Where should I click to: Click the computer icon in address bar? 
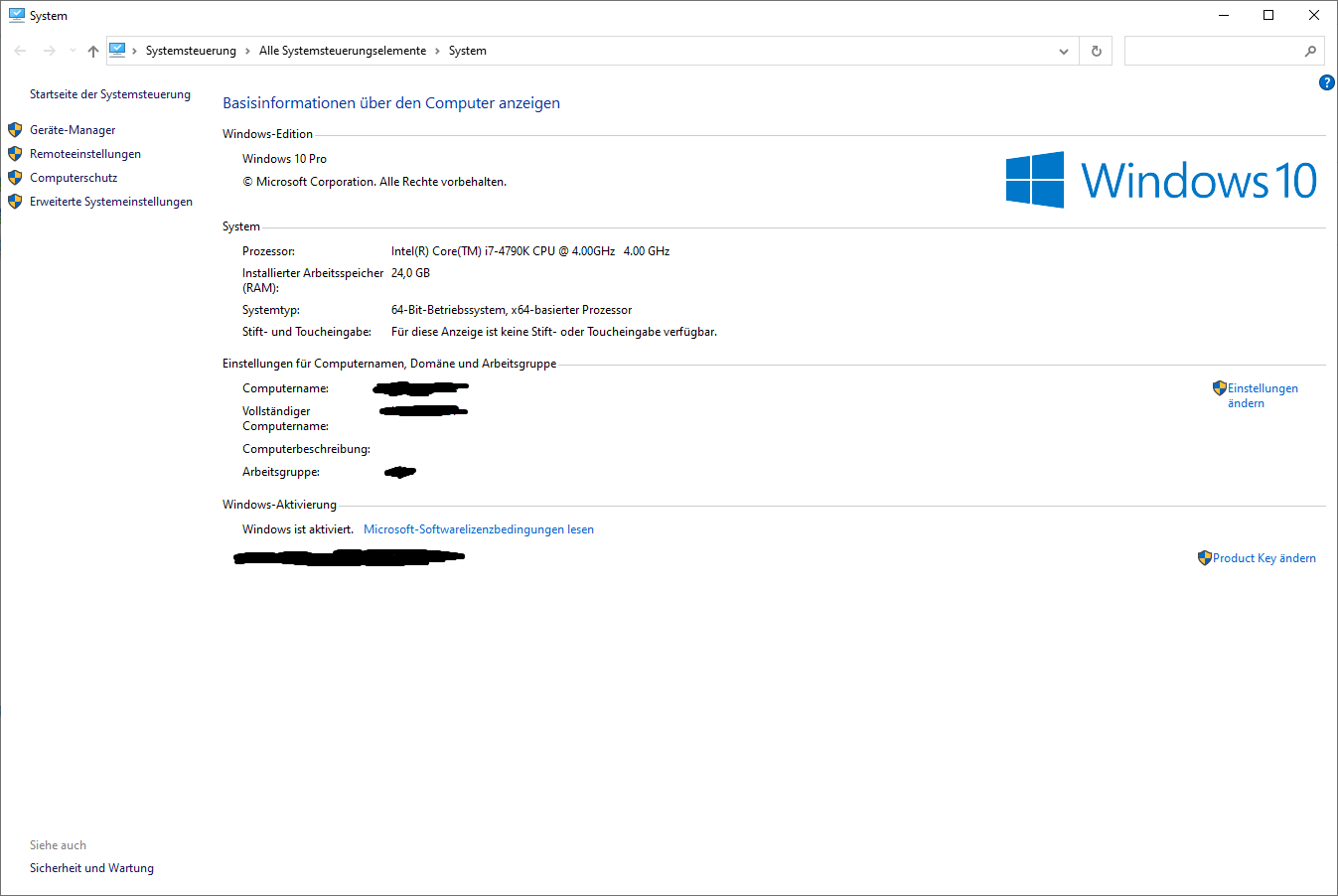click(117, 50)
